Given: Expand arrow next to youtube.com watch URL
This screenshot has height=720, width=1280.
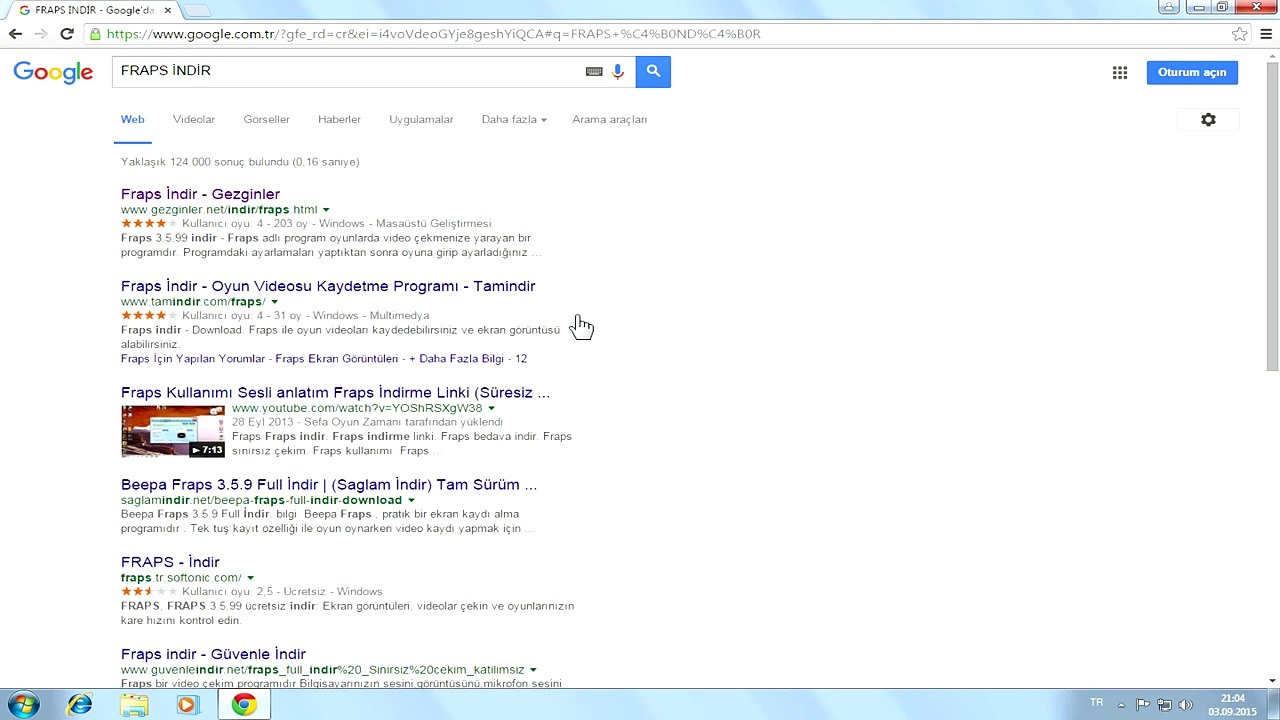Looking at the screenshot, I should [491, 408].
